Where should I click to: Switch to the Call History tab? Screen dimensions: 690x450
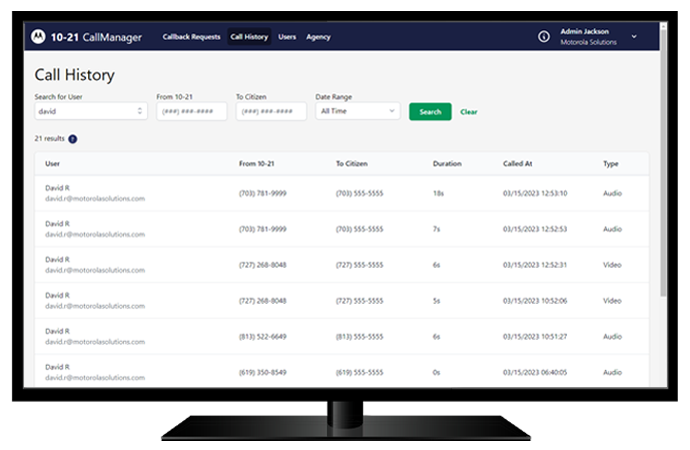(249, 37)
